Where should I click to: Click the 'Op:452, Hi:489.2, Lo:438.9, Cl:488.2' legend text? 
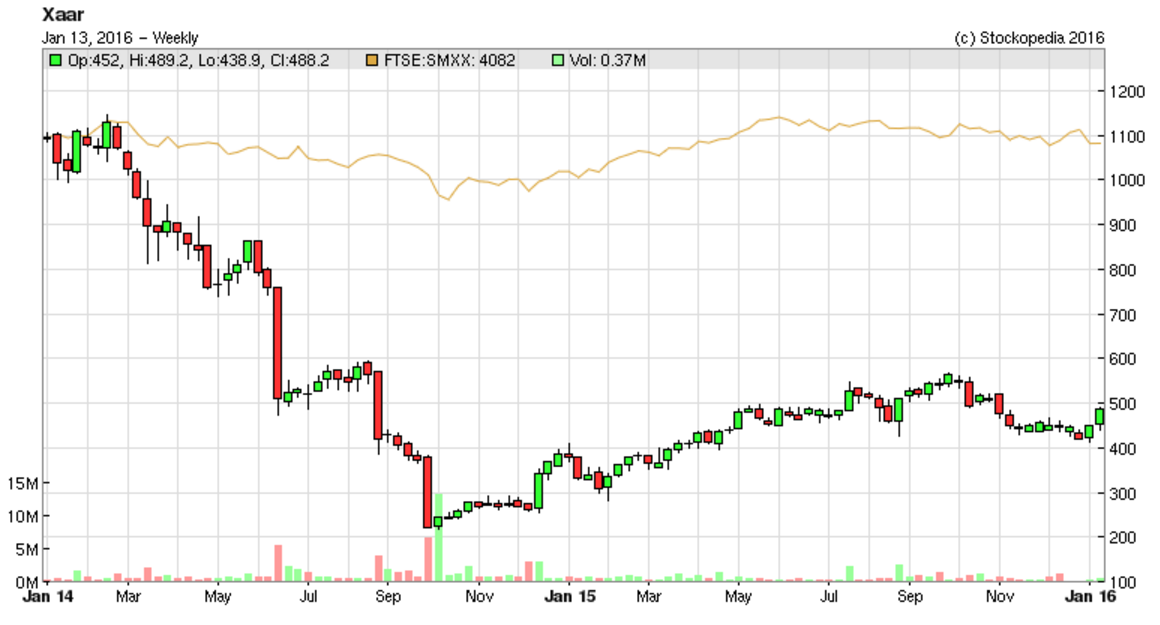(x=198, y=60)
